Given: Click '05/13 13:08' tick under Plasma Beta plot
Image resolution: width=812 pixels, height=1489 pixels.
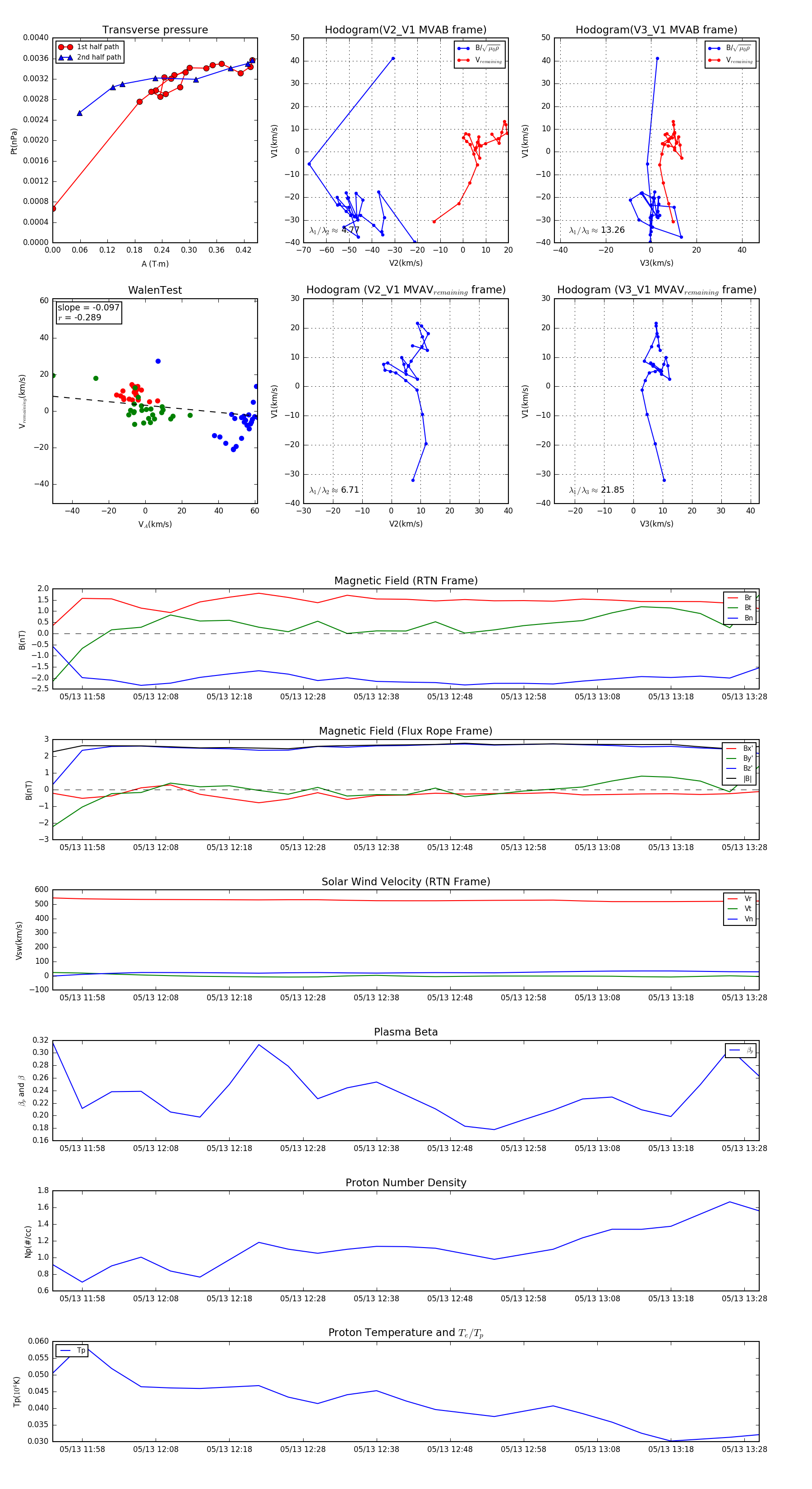Looking at the screenshot, I should (597, 1148).
